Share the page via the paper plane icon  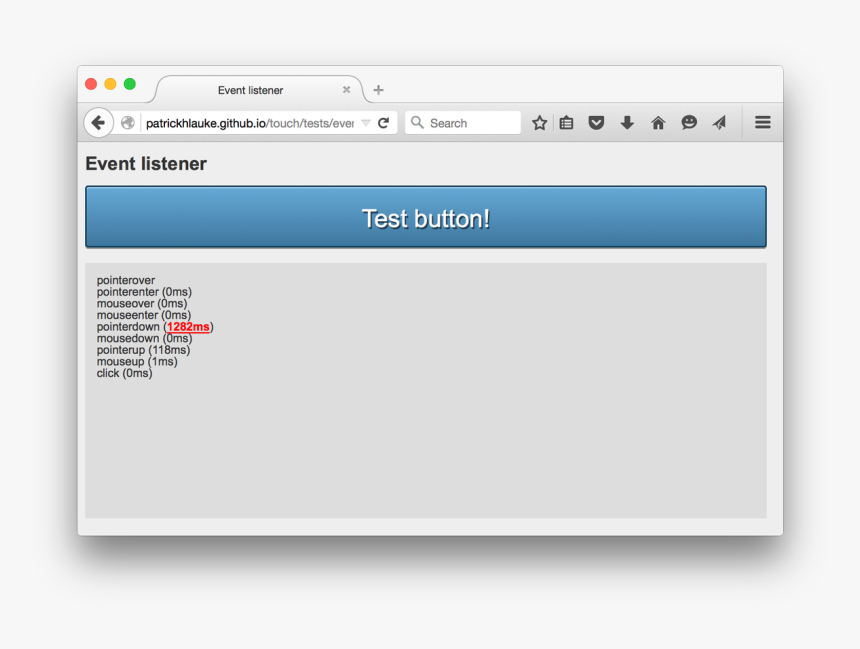[x=719, y=122]
